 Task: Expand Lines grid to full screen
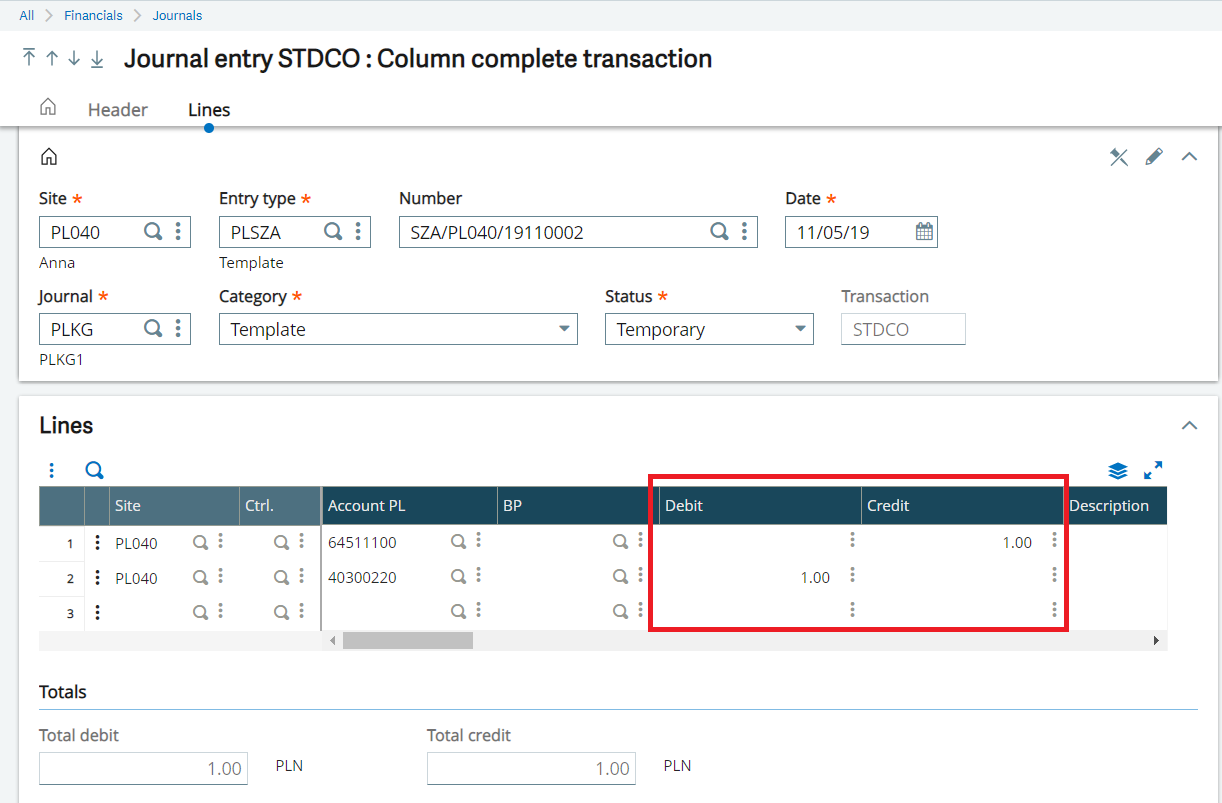tap(1153, 470)
